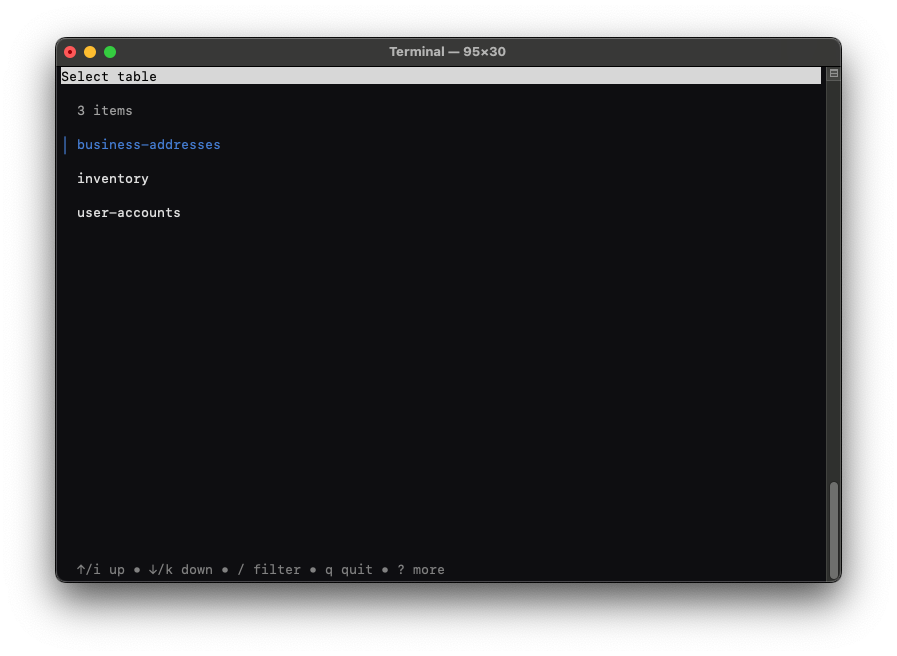The image size is (897, 656).
Task: Click the vertical scrollbar thumb
Action: [833, 530]
